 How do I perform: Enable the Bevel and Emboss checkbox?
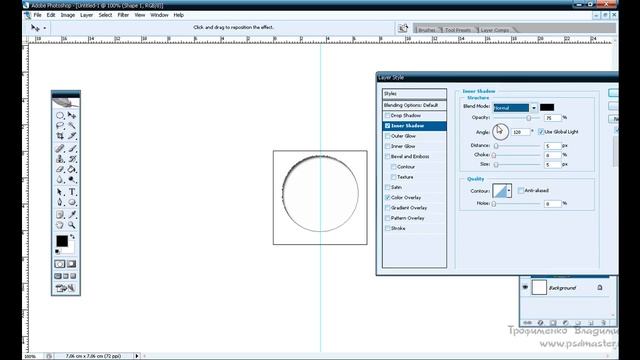(x=387, y=156)
